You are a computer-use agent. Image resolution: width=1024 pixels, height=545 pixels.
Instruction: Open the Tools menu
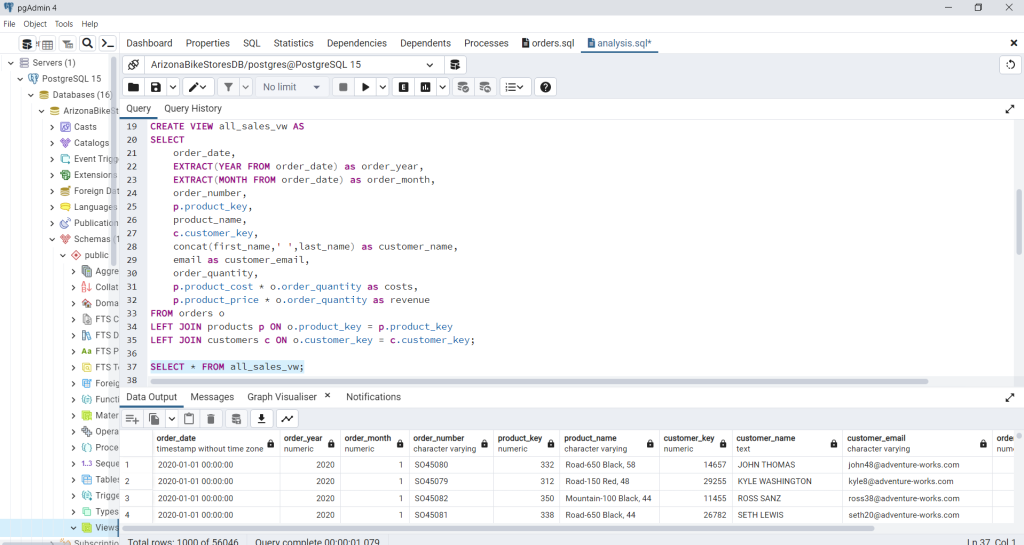coord(63,24)
